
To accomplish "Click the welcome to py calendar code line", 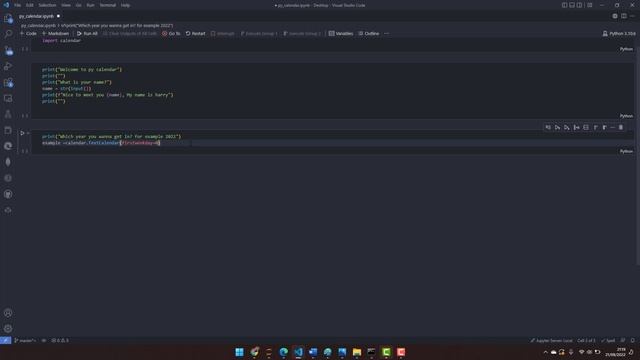I will tap(82, 69).
